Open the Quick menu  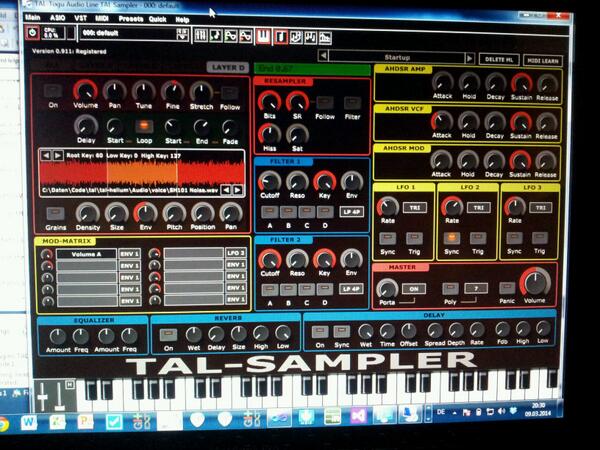158,19
